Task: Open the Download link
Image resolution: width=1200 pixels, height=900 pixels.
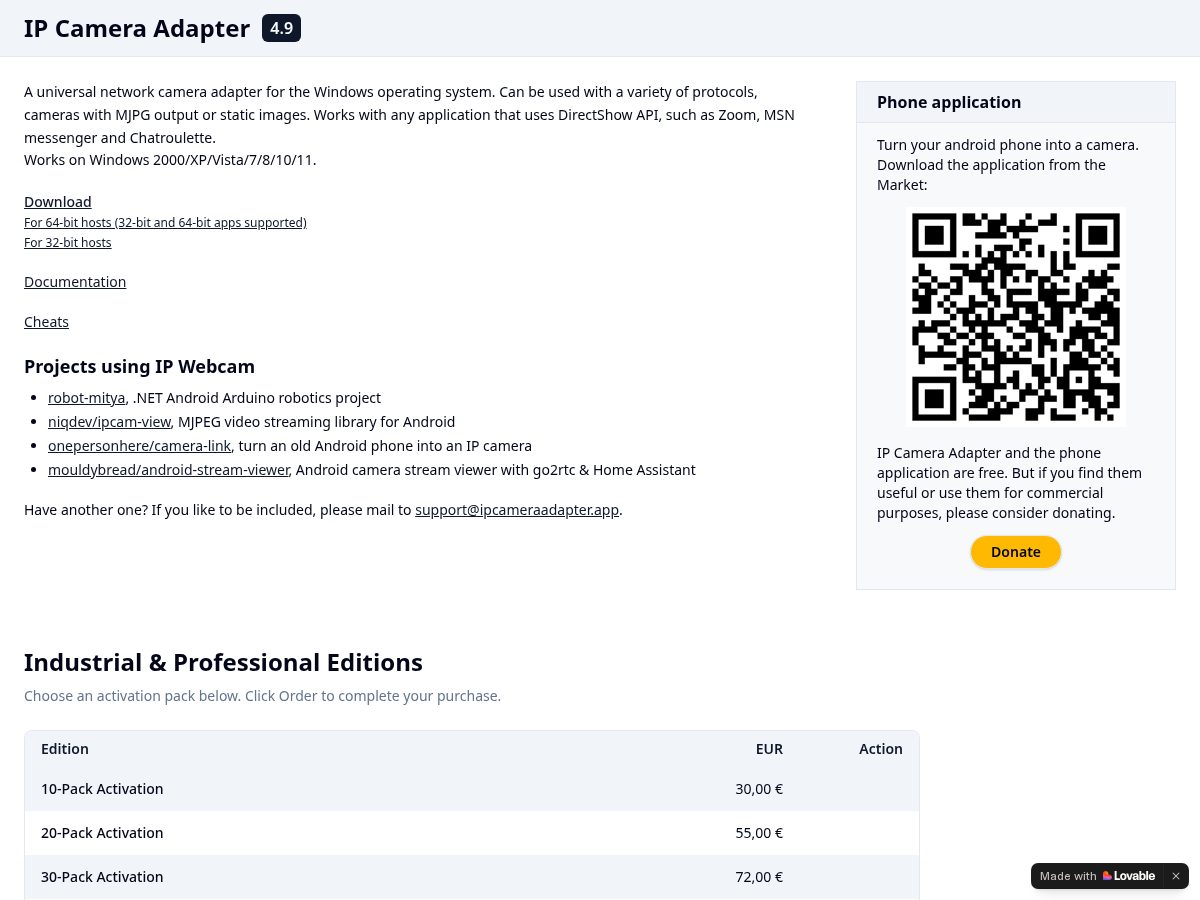Action: (x=58, y=202)
